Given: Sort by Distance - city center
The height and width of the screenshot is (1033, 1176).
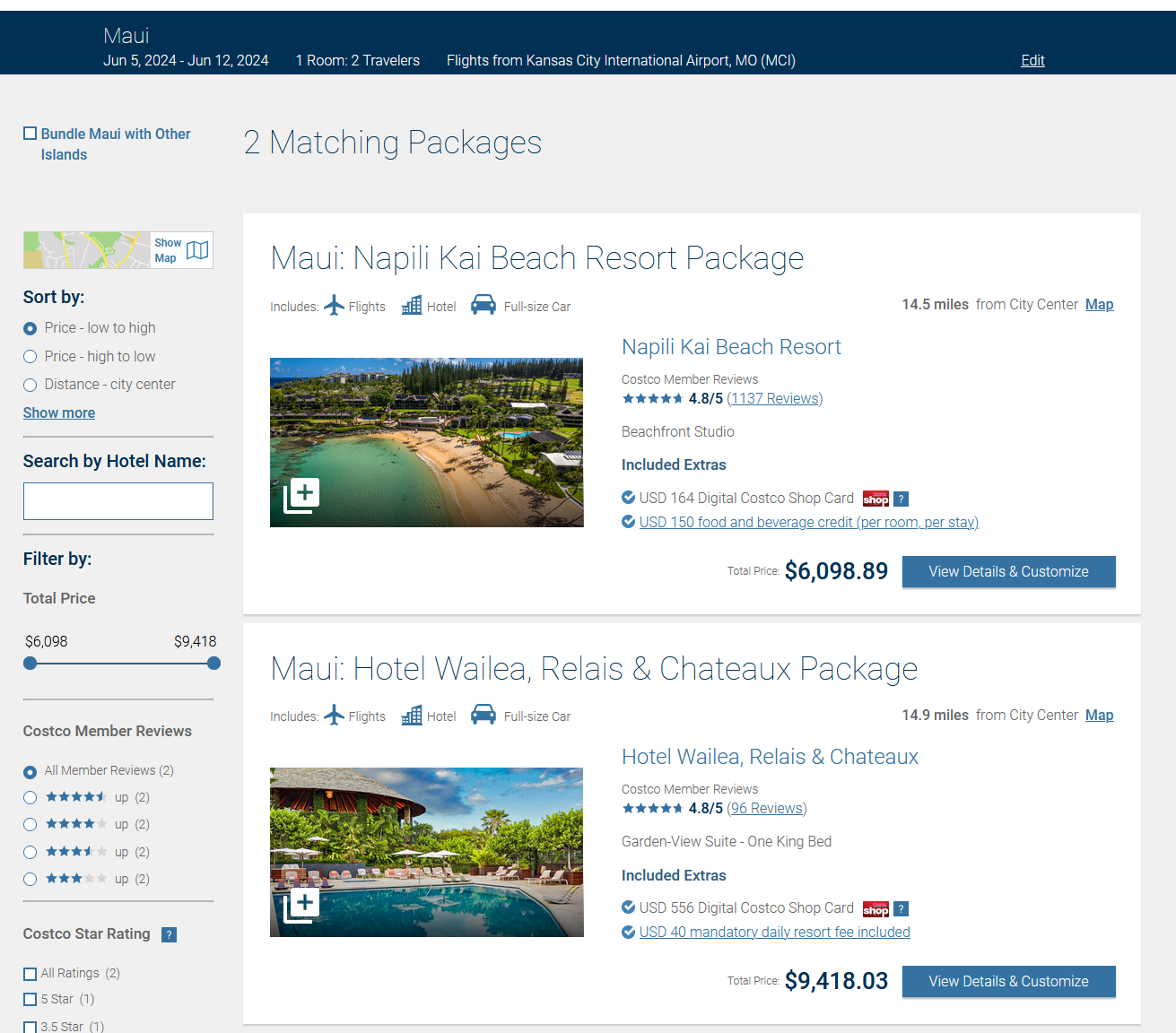Looking at the screenshot, I should 30,385.
